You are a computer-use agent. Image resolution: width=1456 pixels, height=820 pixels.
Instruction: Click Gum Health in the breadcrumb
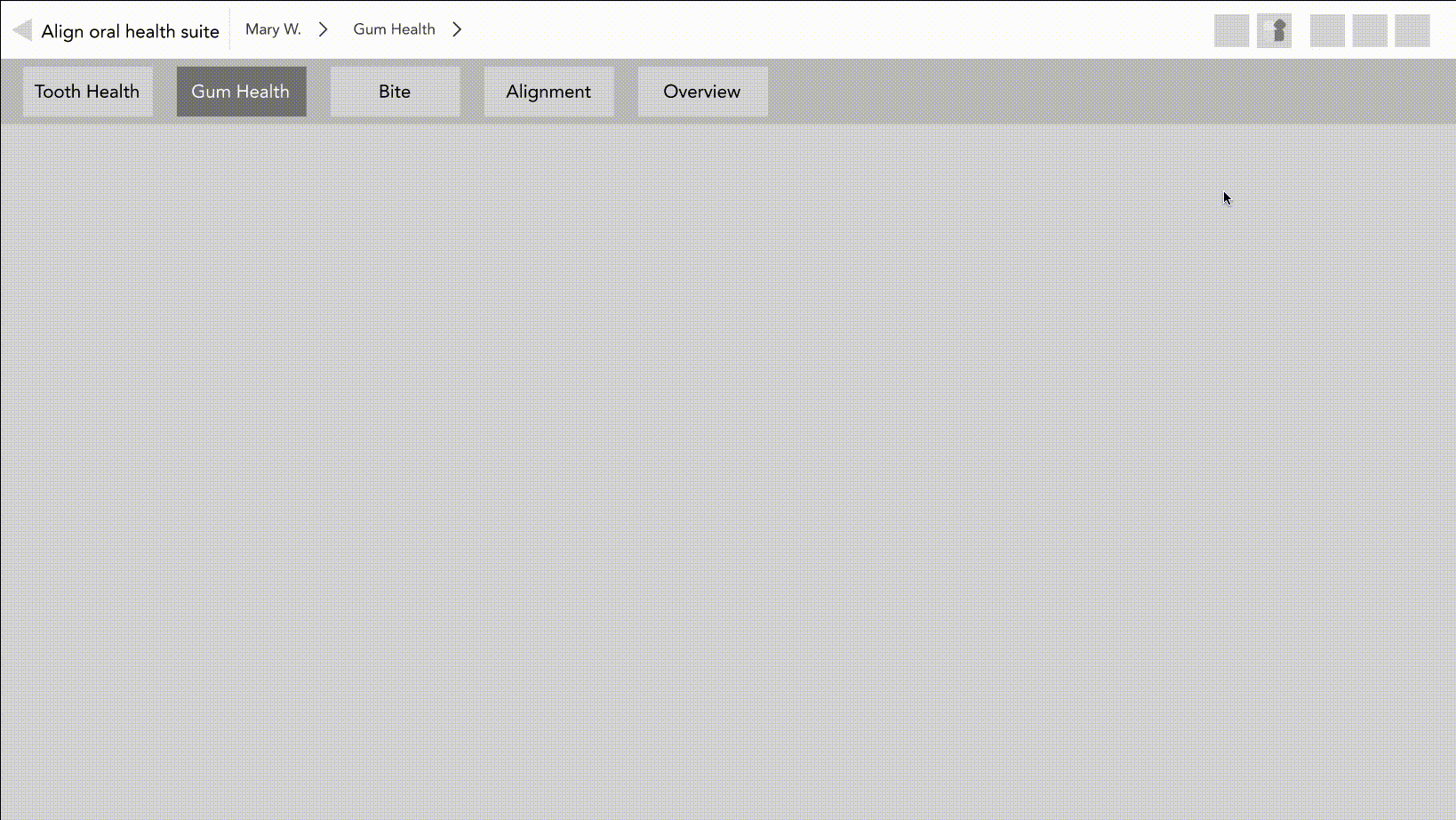(394, 29)
